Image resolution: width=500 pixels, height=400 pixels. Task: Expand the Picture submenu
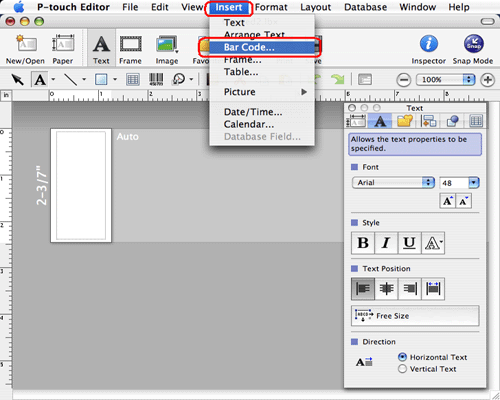262,92
